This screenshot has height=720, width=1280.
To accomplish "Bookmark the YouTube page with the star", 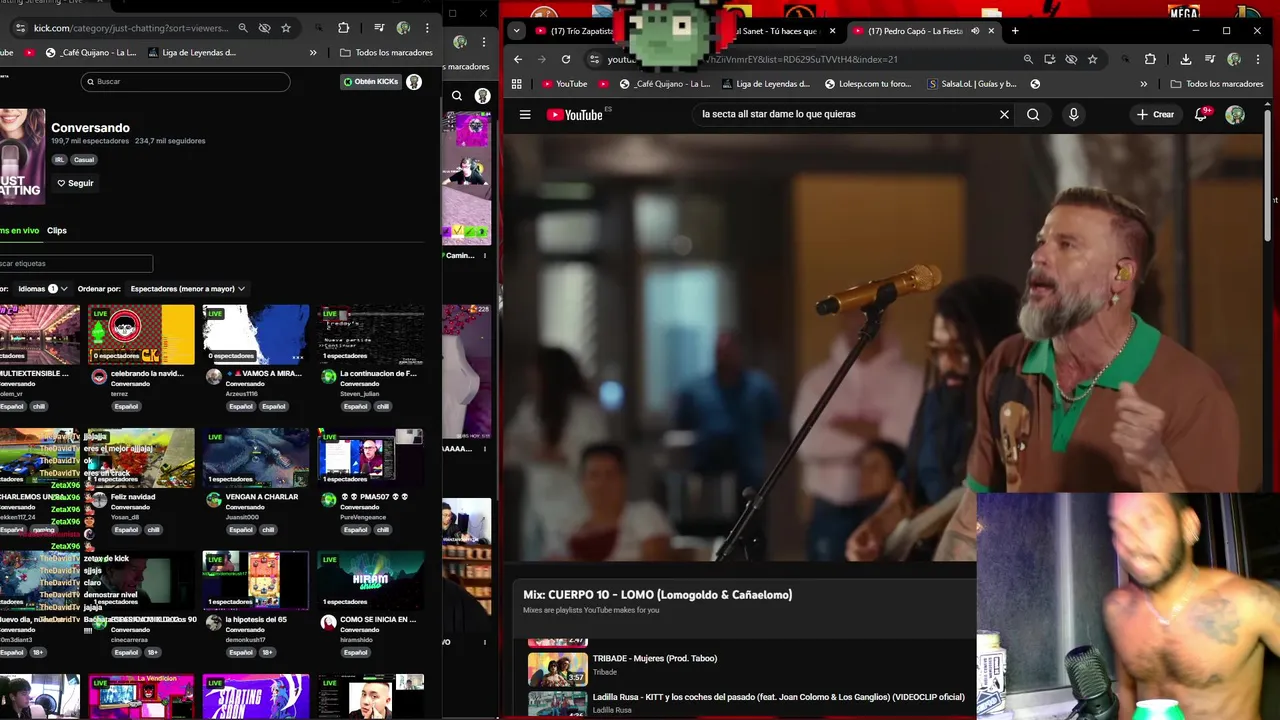I will pos(1092,59).
